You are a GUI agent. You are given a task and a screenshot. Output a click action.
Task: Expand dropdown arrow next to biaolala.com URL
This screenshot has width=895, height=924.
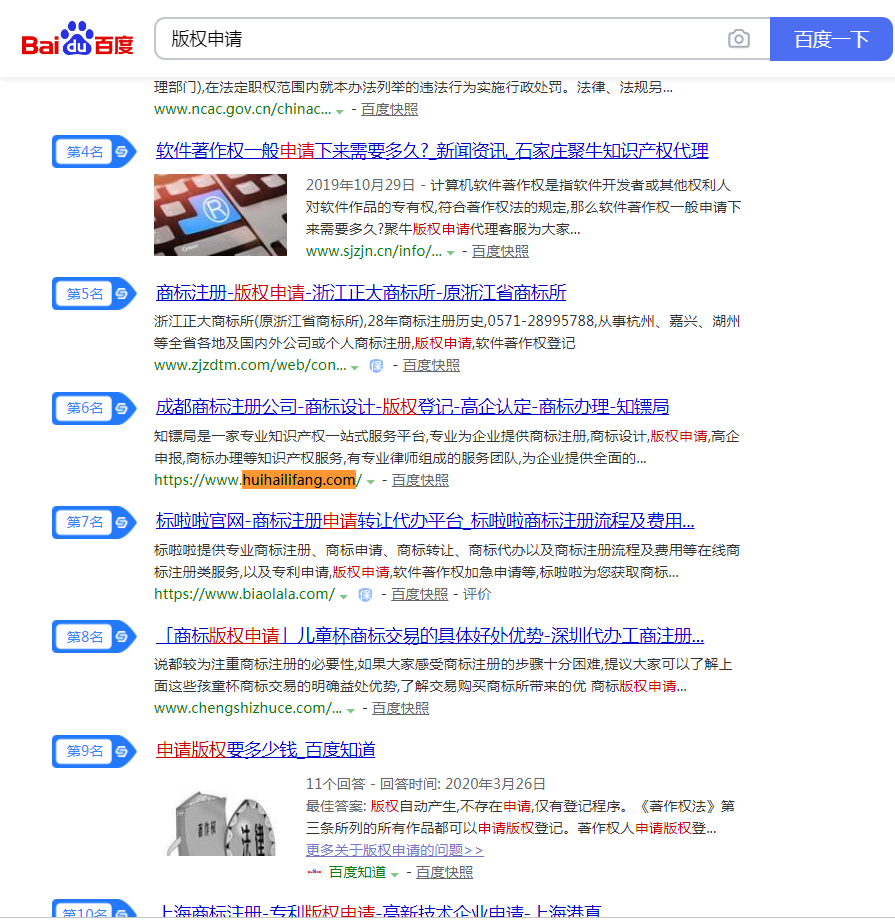tap(344, 596)
